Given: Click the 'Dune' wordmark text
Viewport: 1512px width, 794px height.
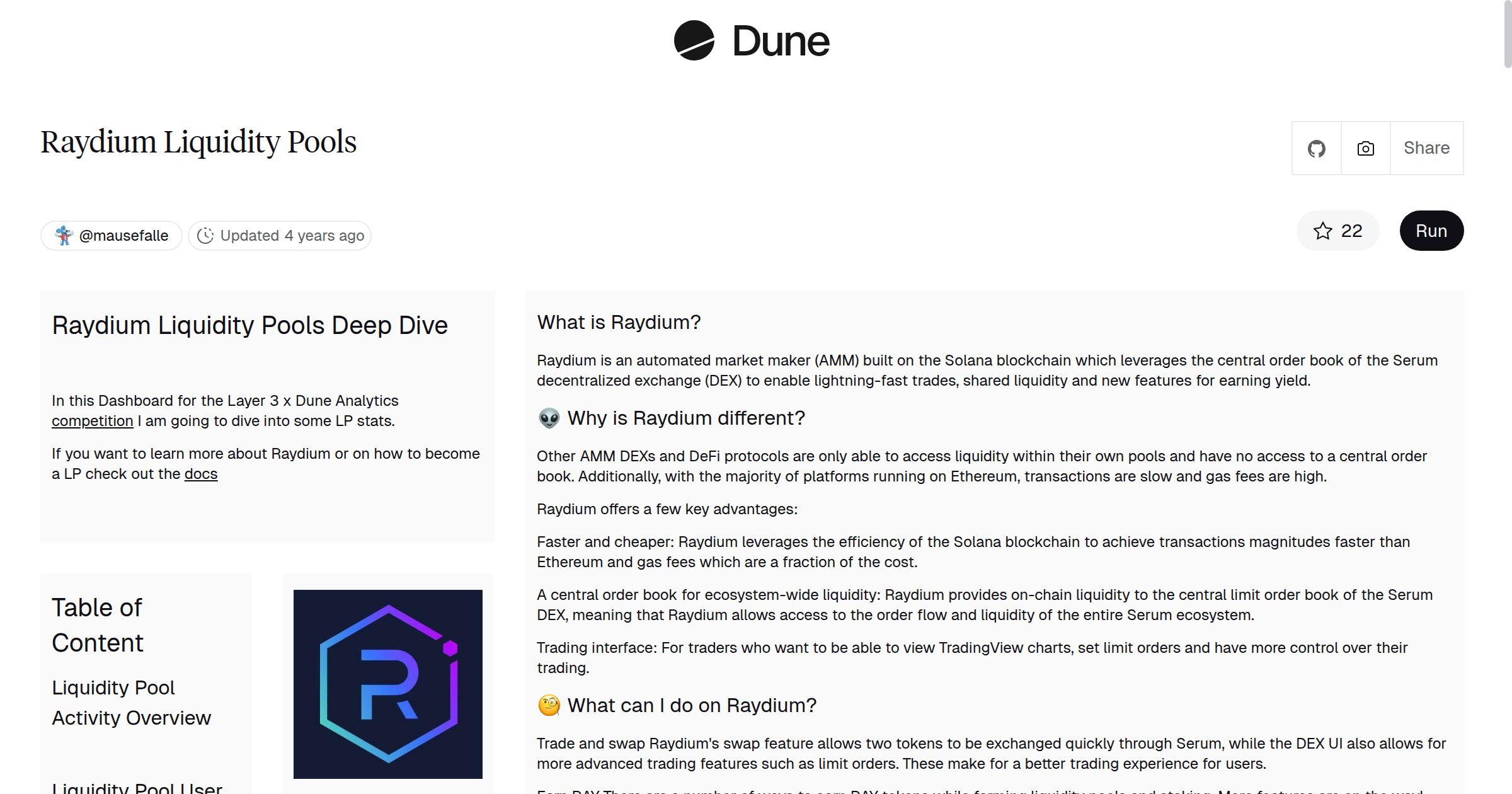Looking at the screenshot, I should coord(781,40).
